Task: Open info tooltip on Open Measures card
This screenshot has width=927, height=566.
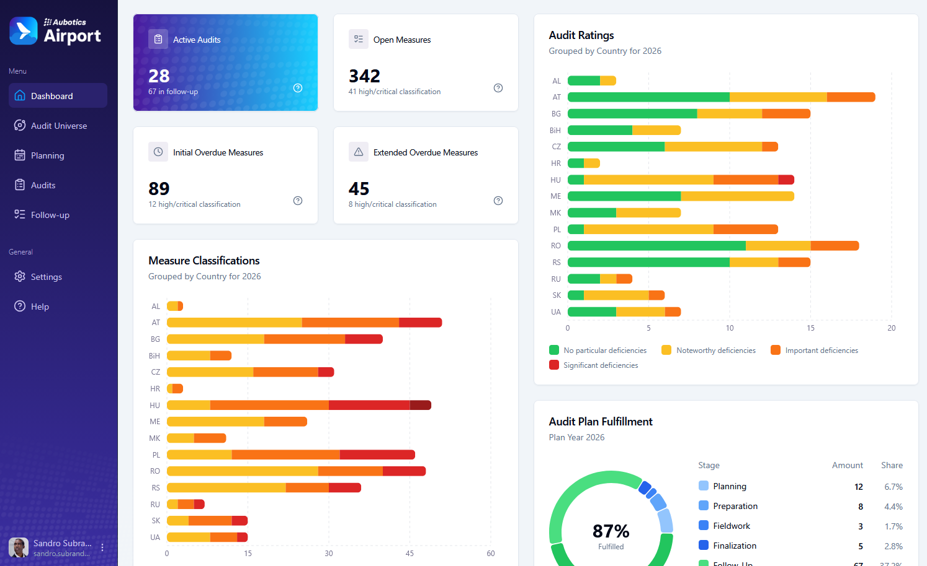Action: [x=498, y=88]
